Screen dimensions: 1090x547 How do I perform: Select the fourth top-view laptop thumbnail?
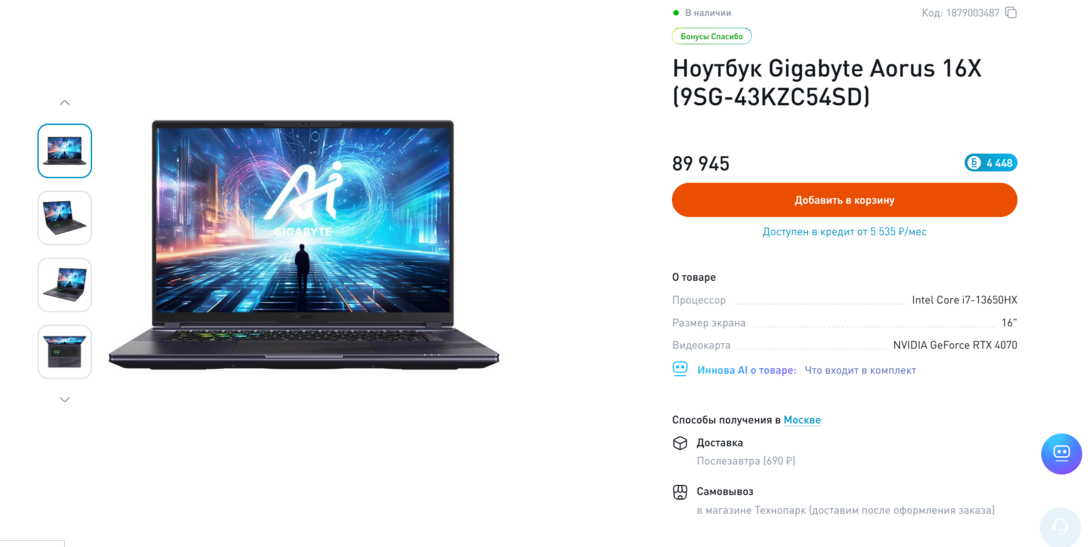[65, 352]
